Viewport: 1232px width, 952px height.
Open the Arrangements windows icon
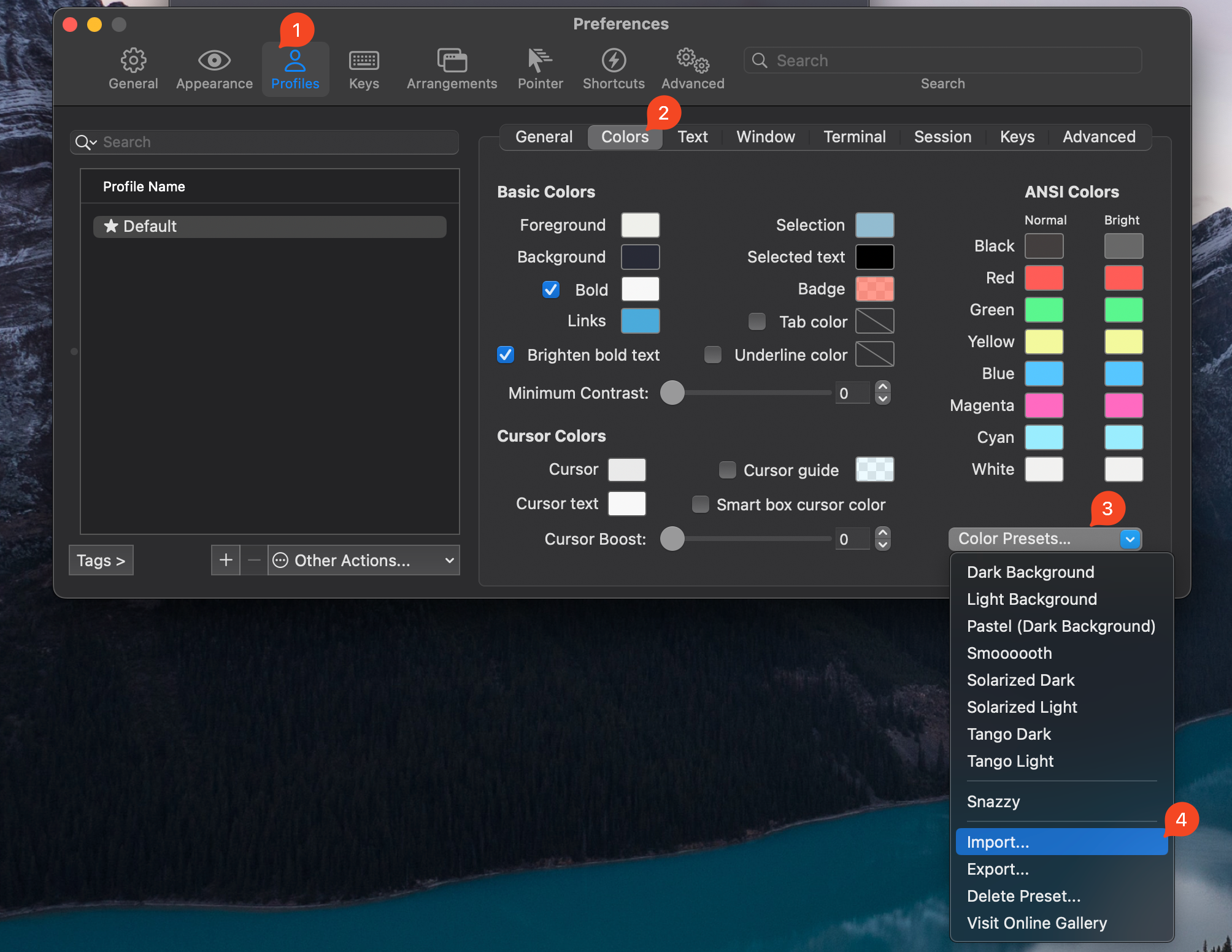[452, 61]
